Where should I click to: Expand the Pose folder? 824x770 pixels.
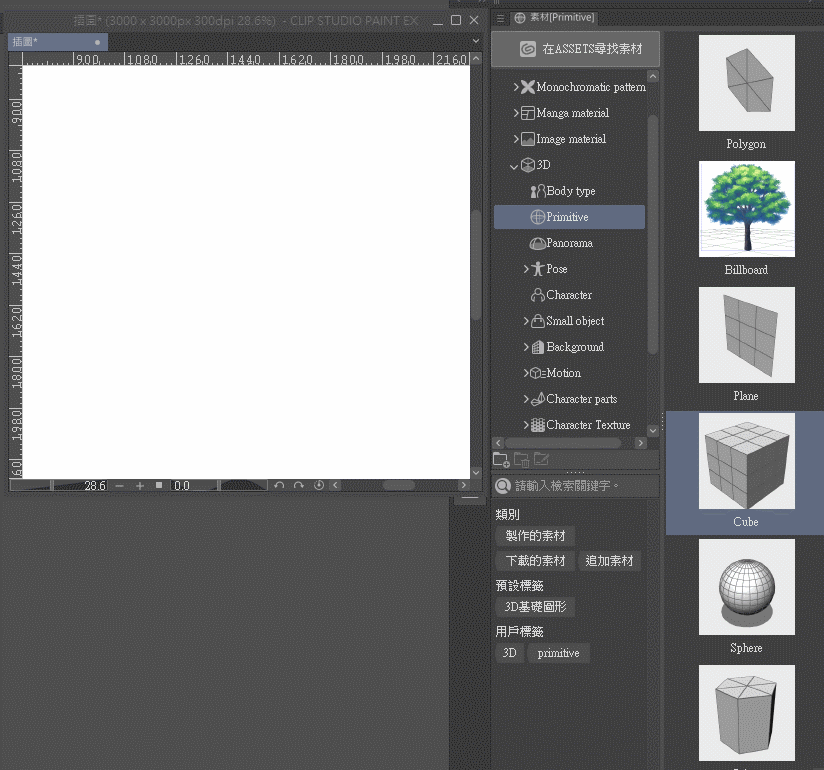(x=526, y=269)
